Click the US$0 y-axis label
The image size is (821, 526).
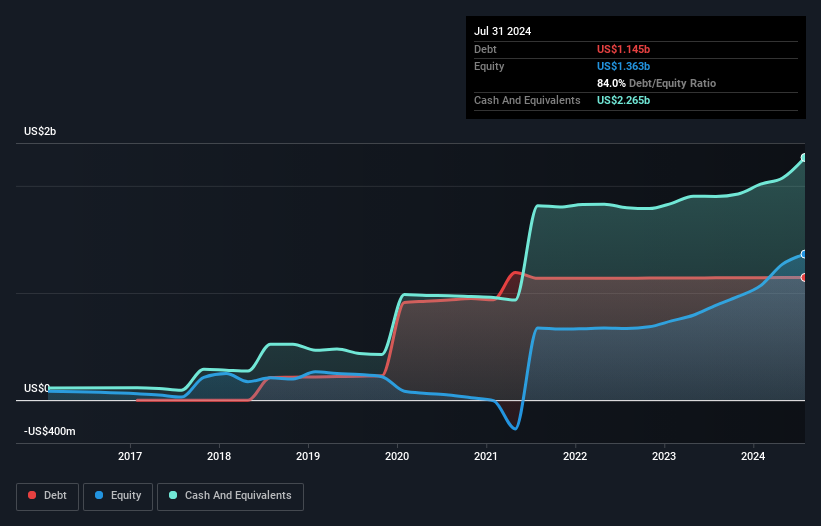point(37,388)
